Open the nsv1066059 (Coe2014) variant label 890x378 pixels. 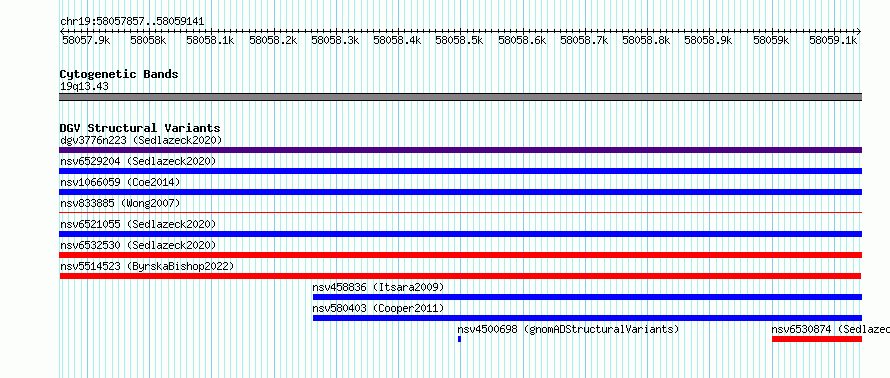pyautogui.click(x=120, y=182)
